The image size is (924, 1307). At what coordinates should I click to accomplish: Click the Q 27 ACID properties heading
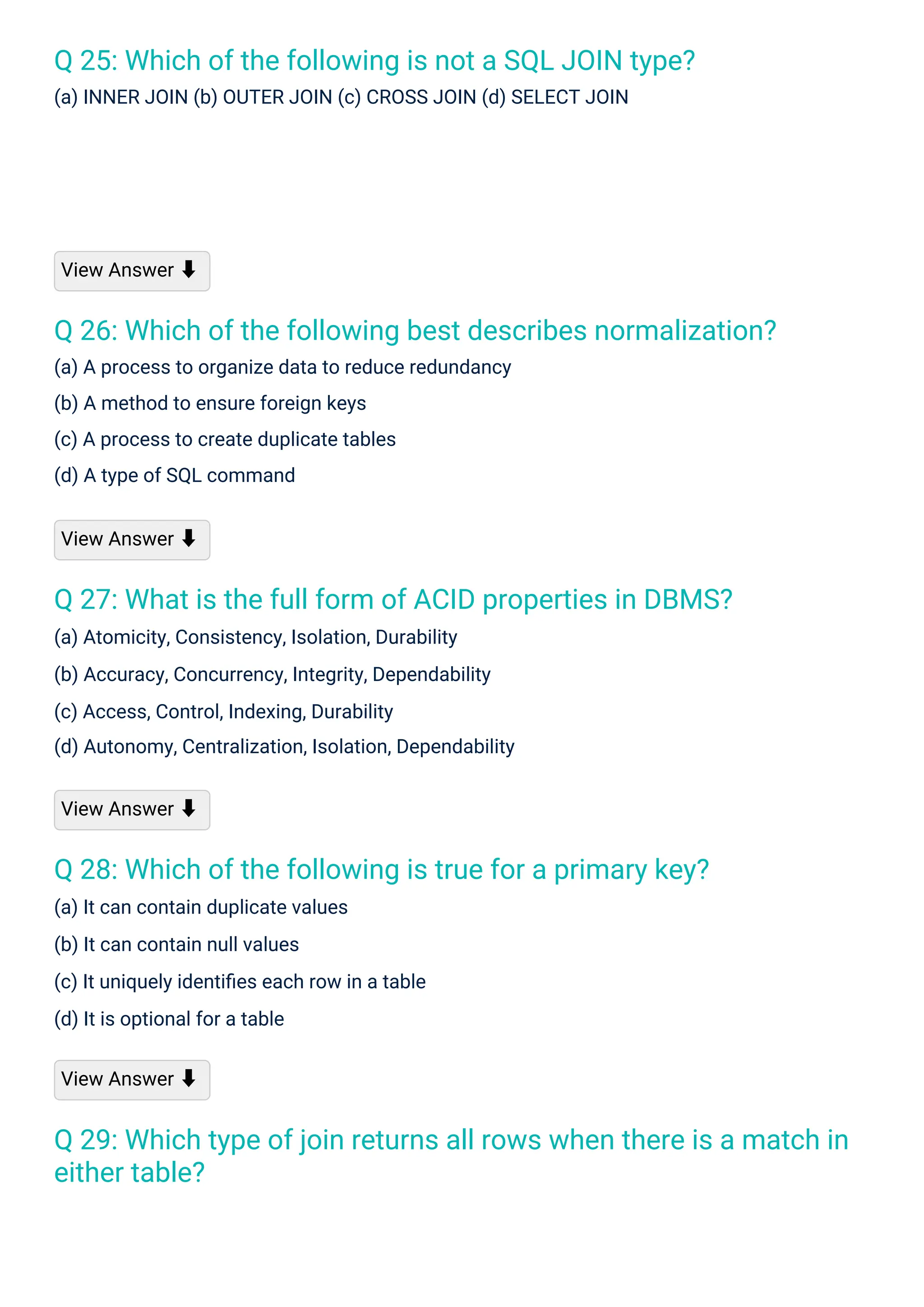point(393,599)
